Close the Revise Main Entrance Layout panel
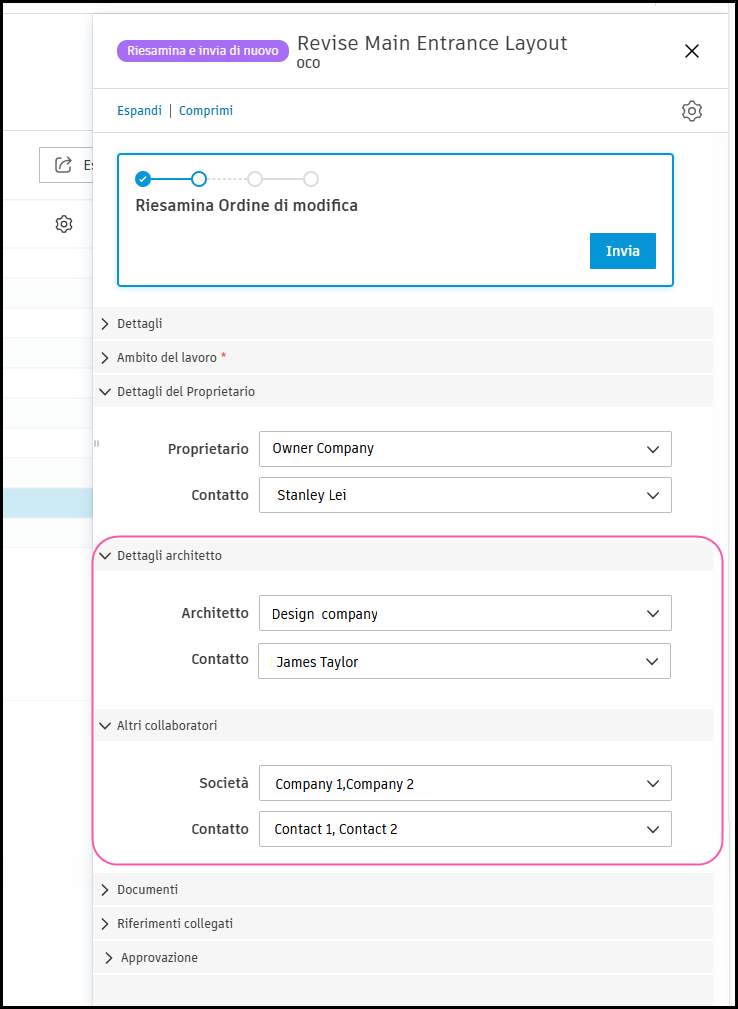The width and height of the screenshot is (738, 1009). tap(692, 51)
